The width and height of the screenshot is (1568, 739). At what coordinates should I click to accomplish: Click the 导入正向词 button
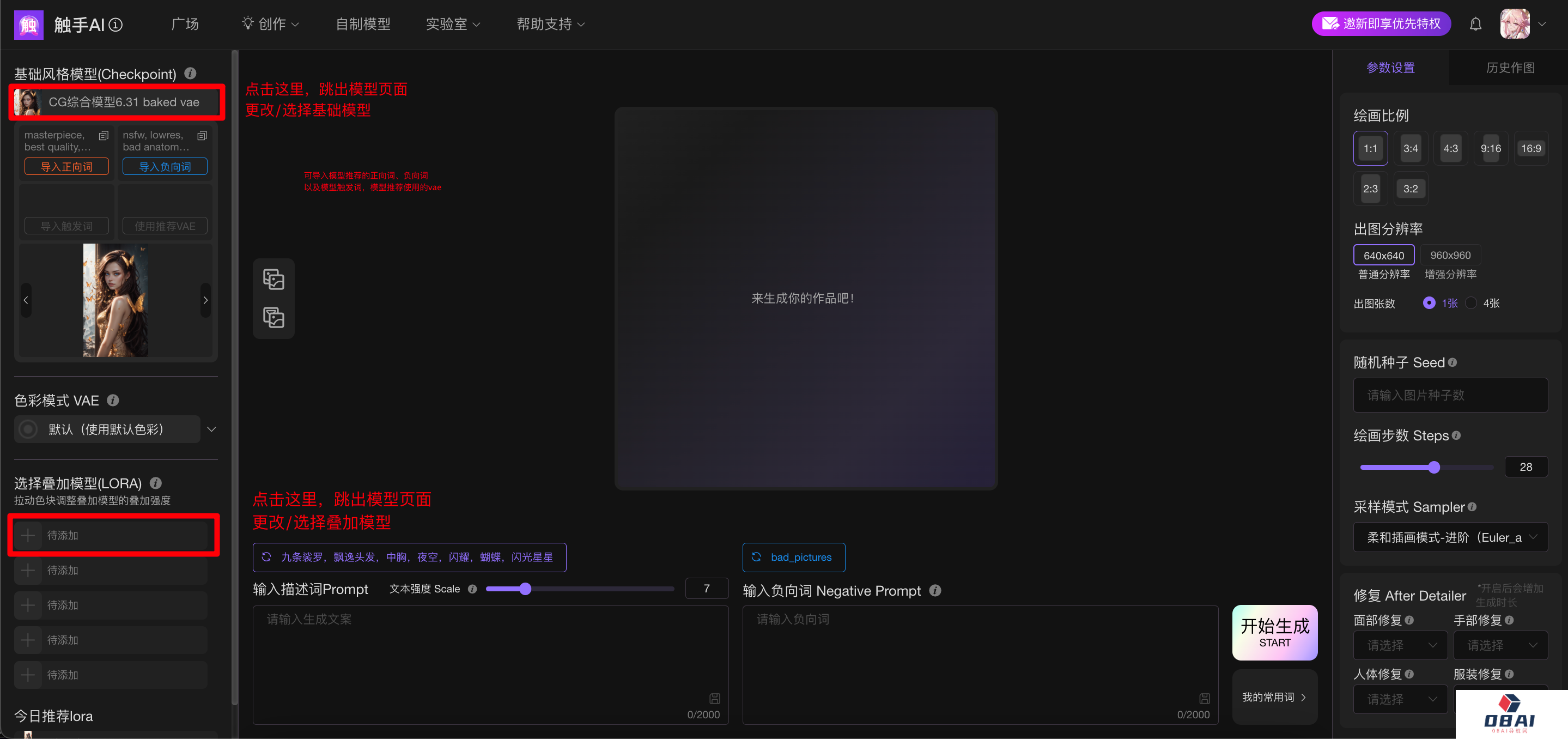pos(66,166)
